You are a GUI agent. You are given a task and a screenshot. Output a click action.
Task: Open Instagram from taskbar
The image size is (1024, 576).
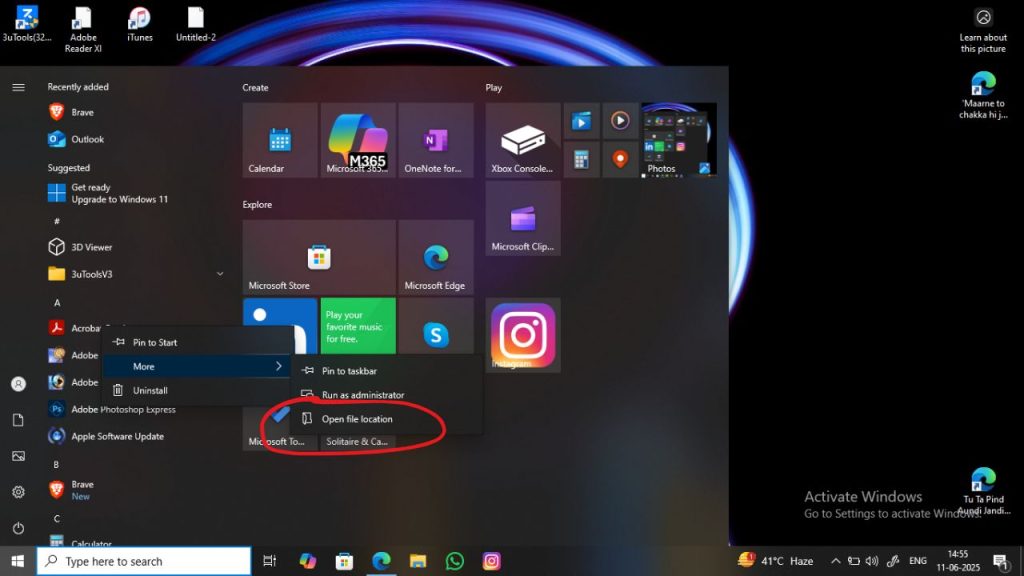[492, 561]
